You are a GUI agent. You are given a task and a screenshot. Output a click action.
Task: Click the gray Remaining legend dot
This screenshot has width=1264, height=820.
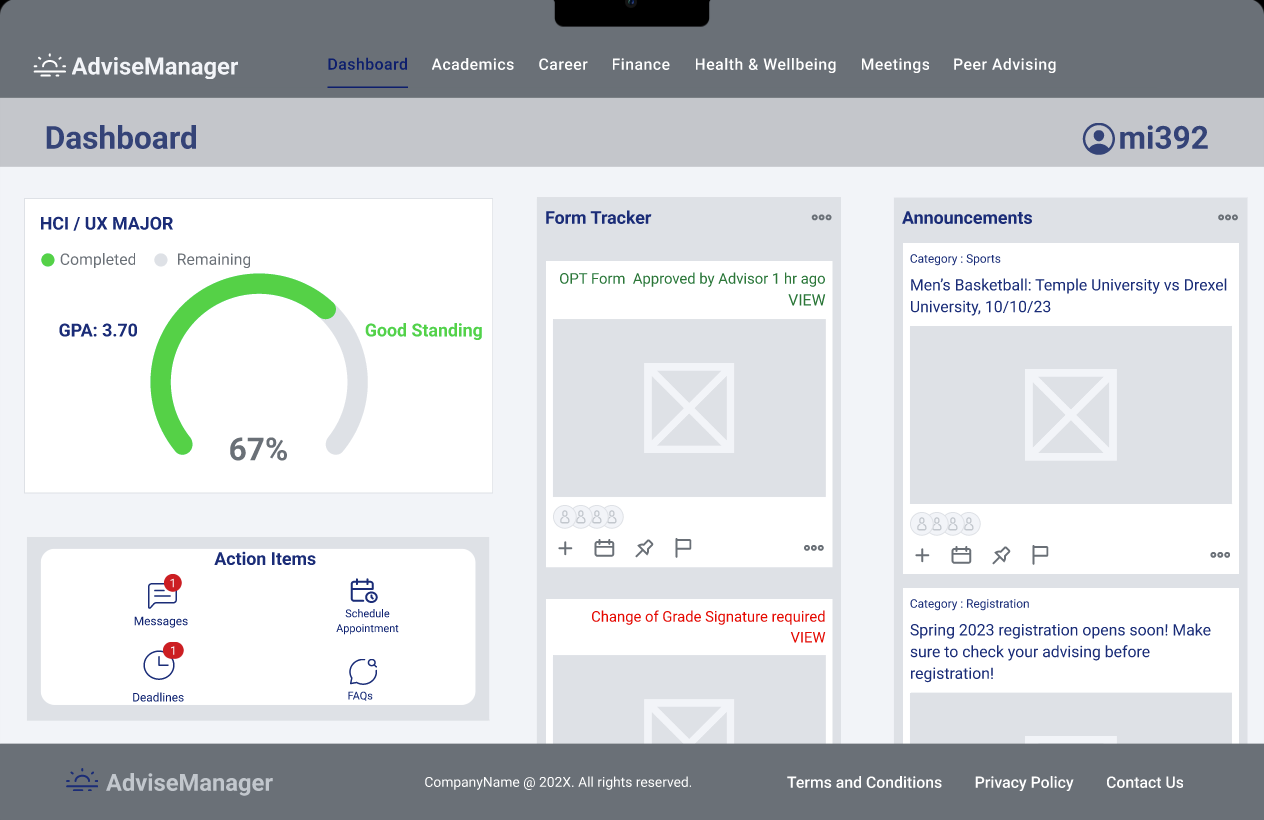coord(161,260)
